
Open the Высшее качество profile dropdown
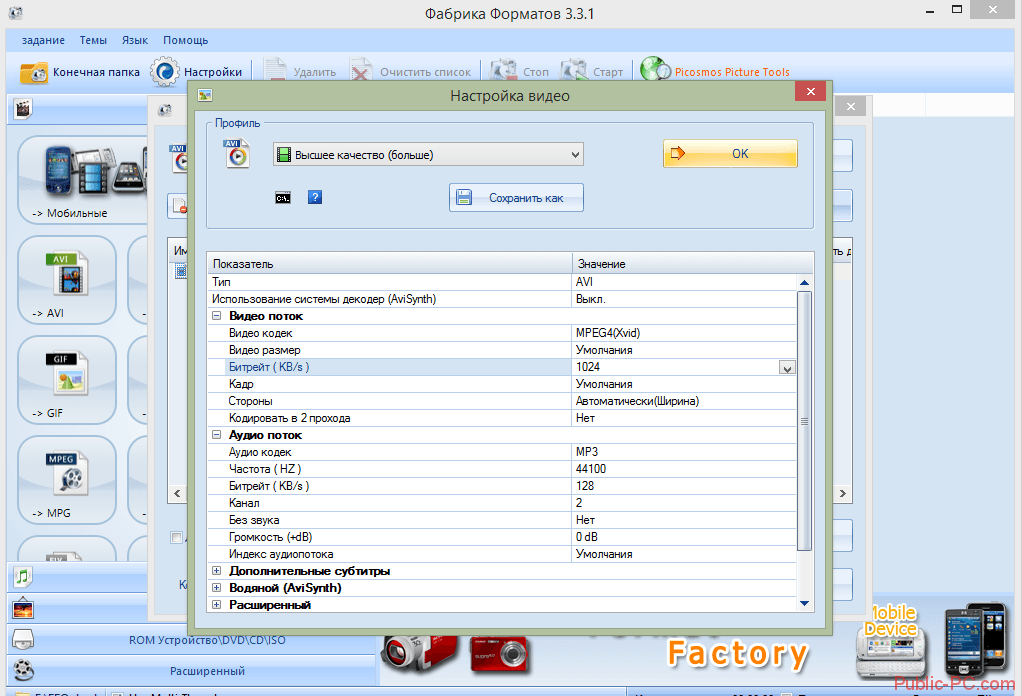427,155
